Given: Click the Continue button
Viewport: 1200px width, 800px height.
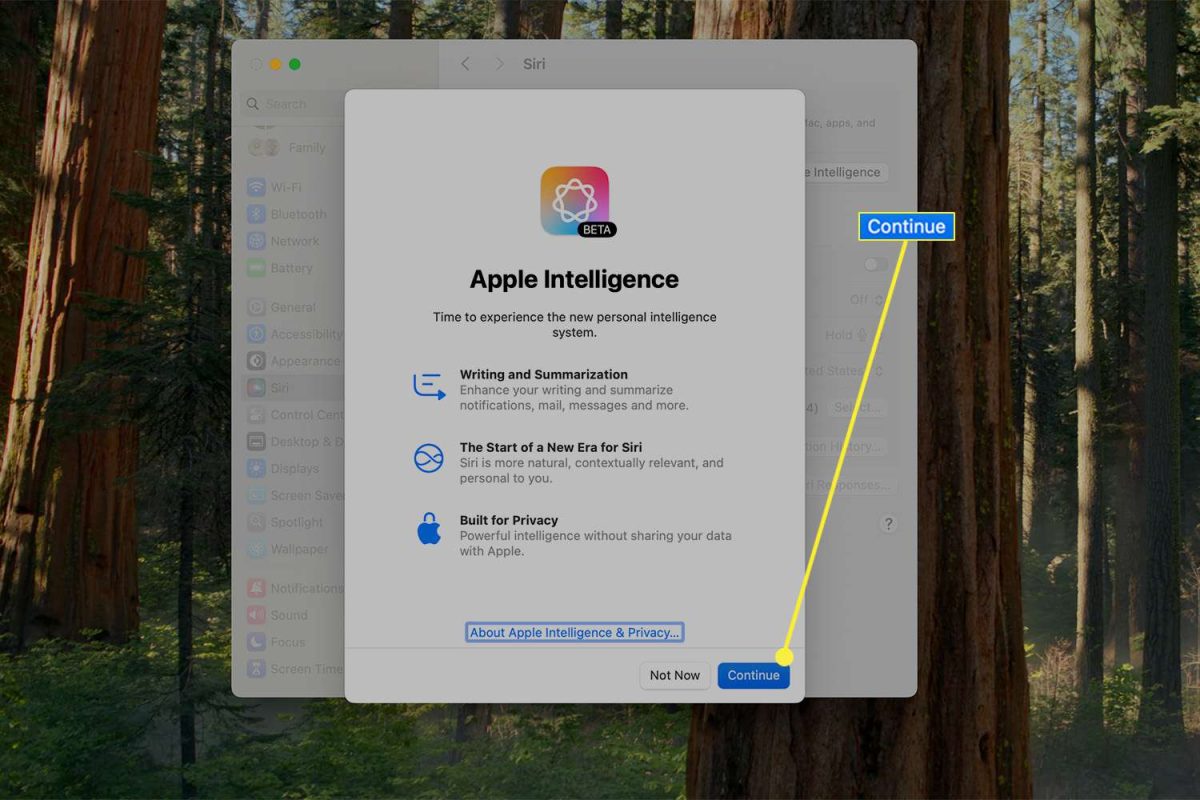Looking at the screenshot, I should click(x=754, y=675).
